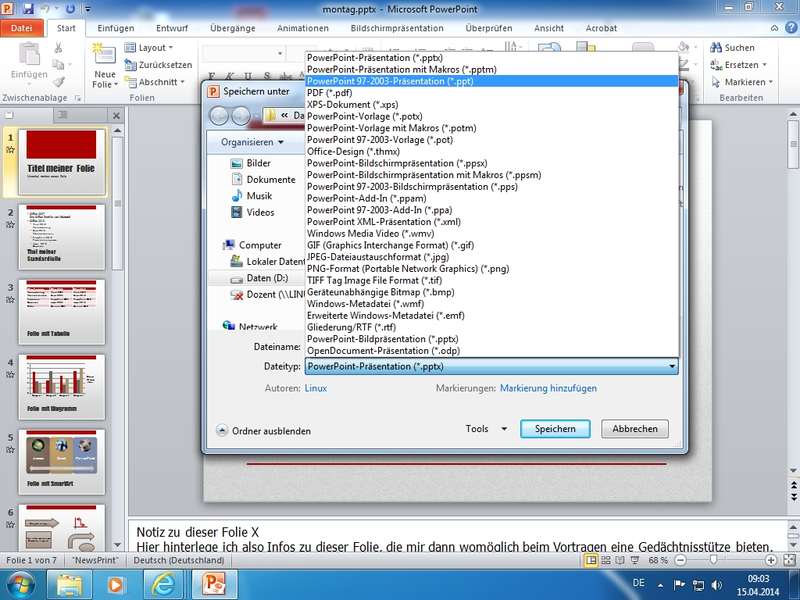
Task: Choose JPEG-Dateiaustauschformat (*.jpg) option
Action: (x=491, y=257)
